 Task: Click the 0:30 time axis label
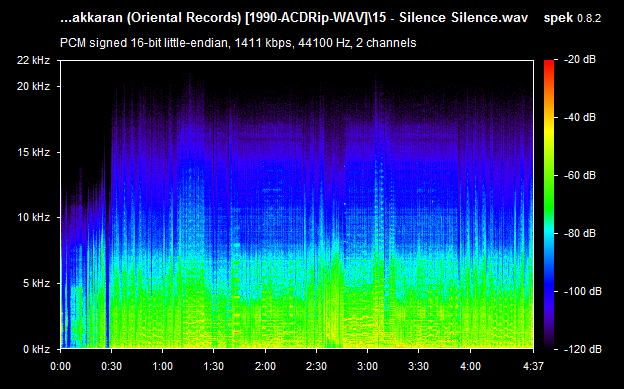point(111,366)
